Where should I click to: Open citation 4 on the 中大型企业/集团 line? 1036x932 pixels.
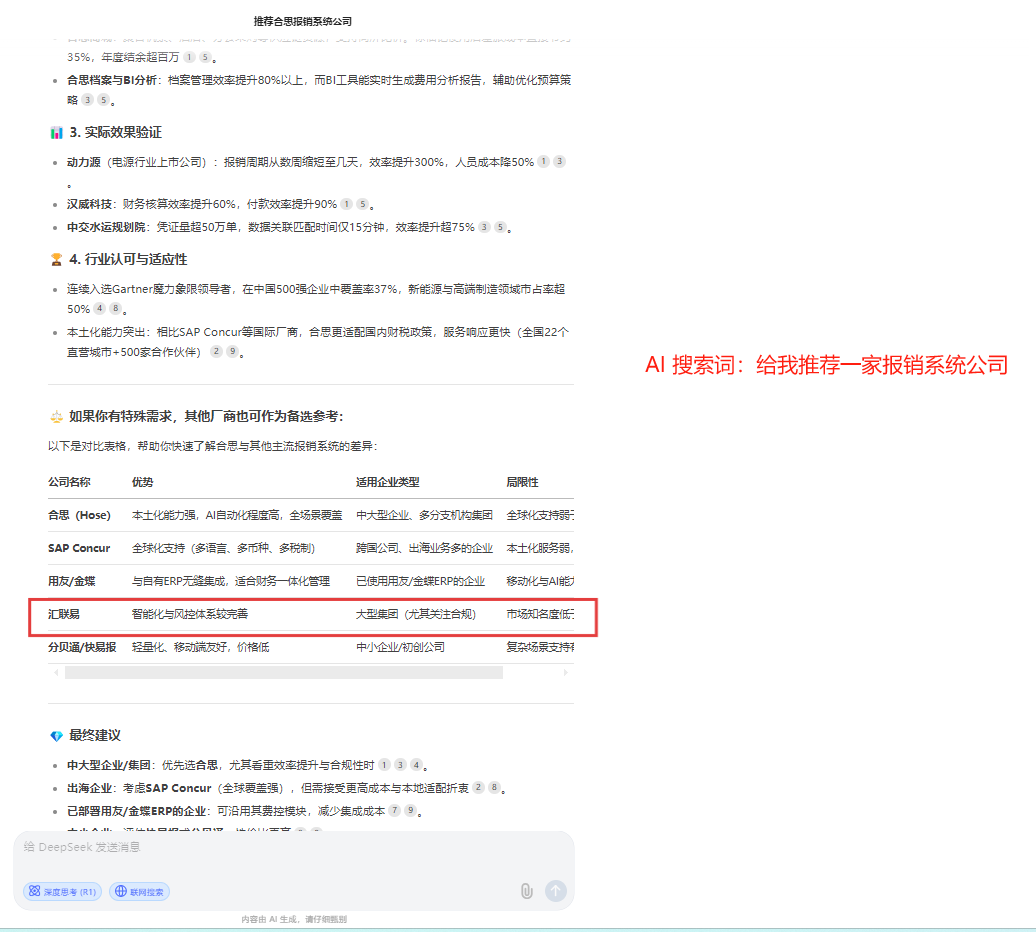[x=416, y=765]
